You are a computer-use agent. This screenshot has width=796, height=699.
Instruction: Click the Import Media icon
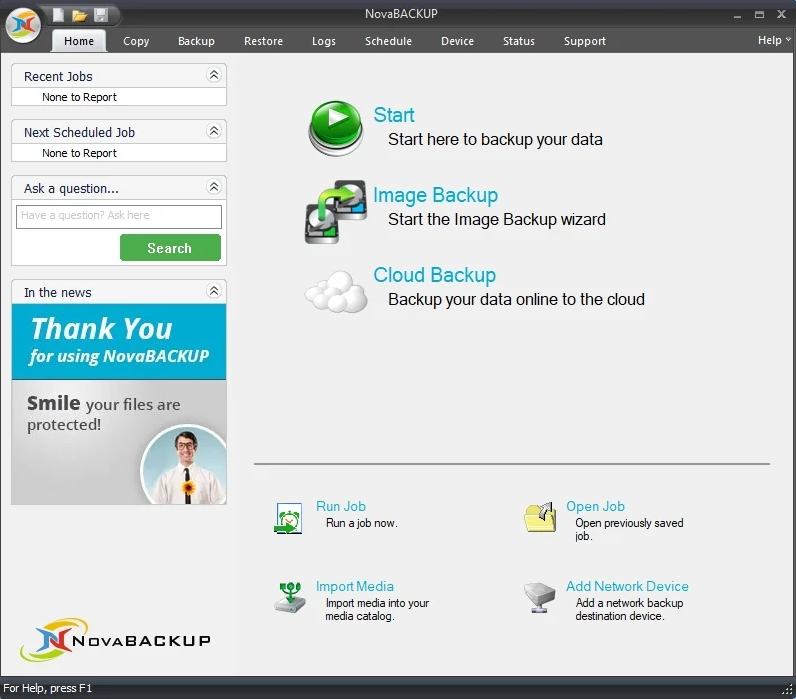289,597
